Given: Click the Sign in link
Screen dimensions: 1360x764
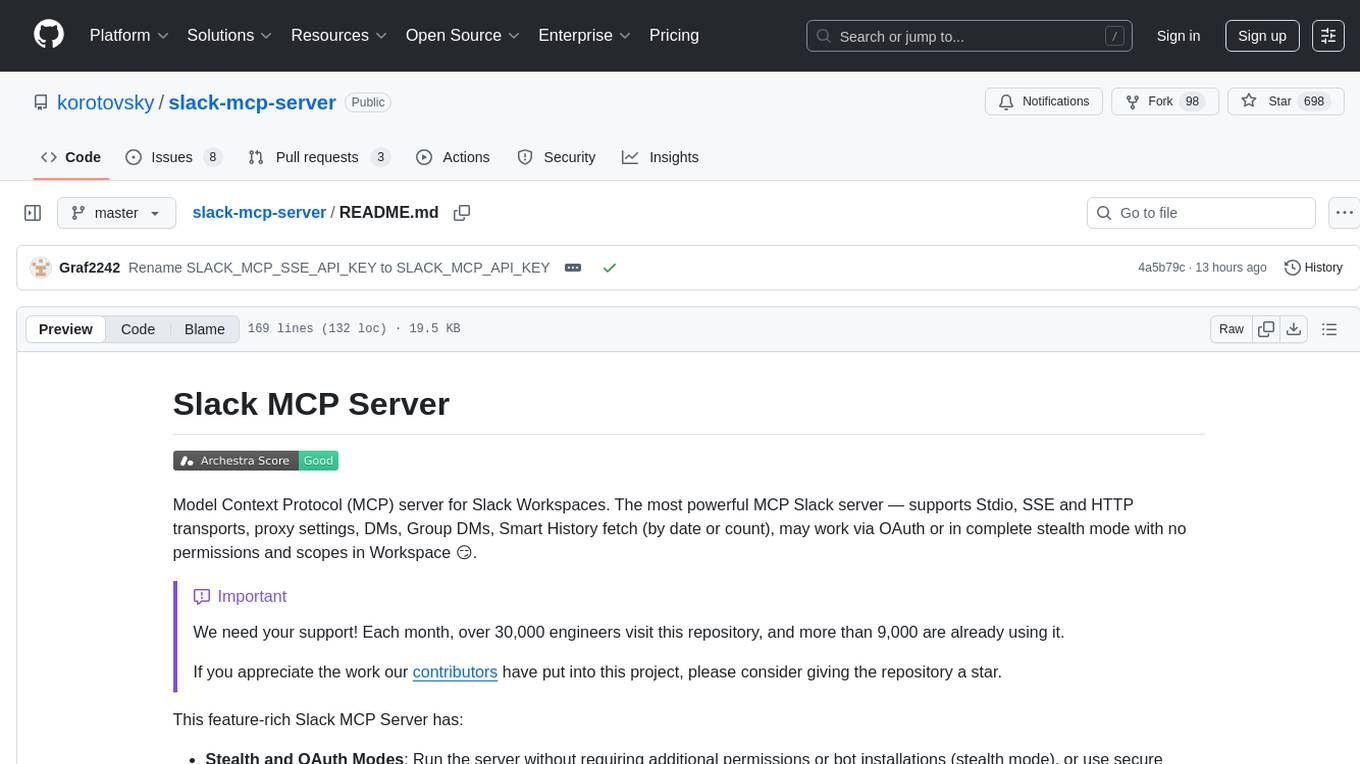Looking at the screenshot, I should (1178, 36).
